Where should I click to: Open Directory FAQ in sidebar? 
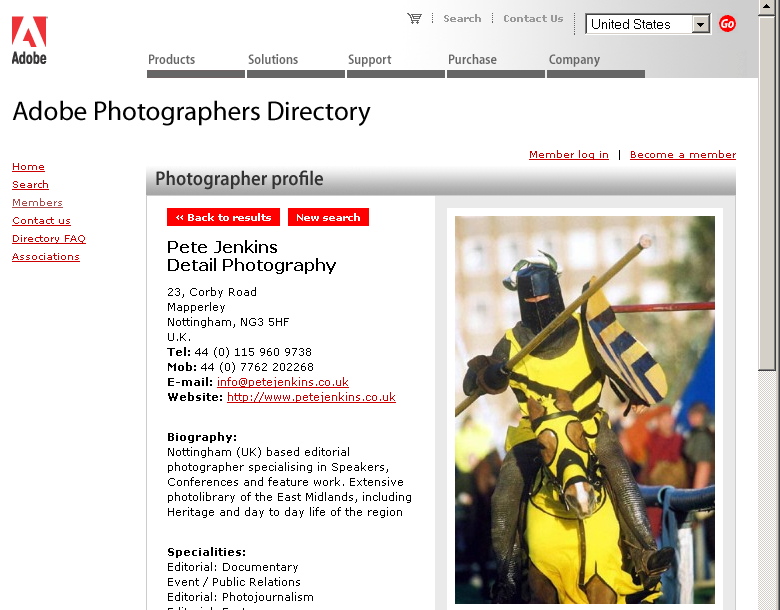click(x=49, y=239)
